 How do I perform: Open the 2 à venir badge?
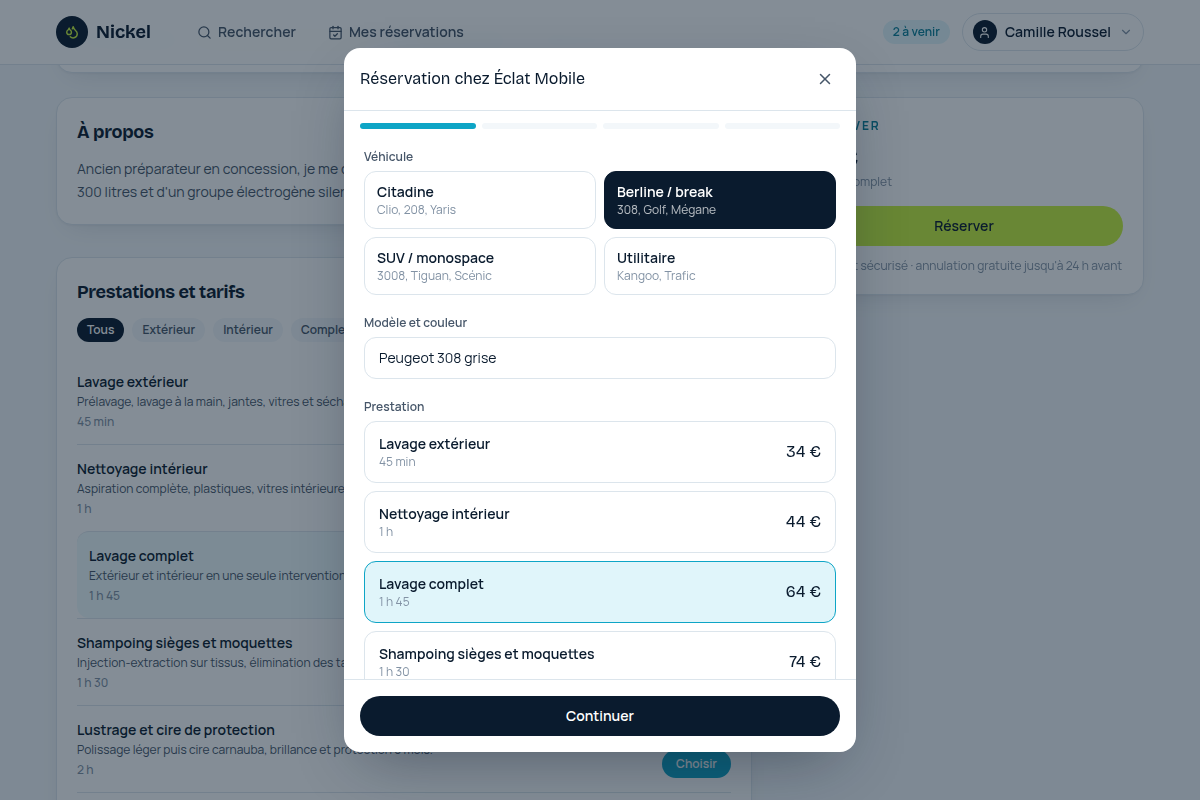coord(916,32)
